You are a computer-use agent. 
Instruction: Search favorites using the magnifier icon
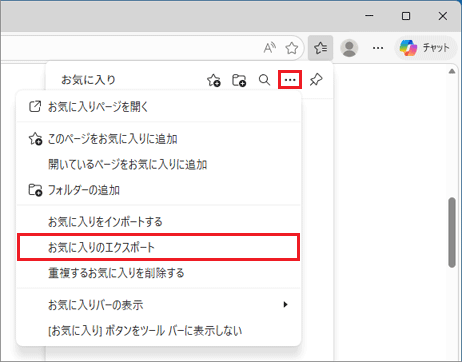pyautogui.click(x=264, y=80)
